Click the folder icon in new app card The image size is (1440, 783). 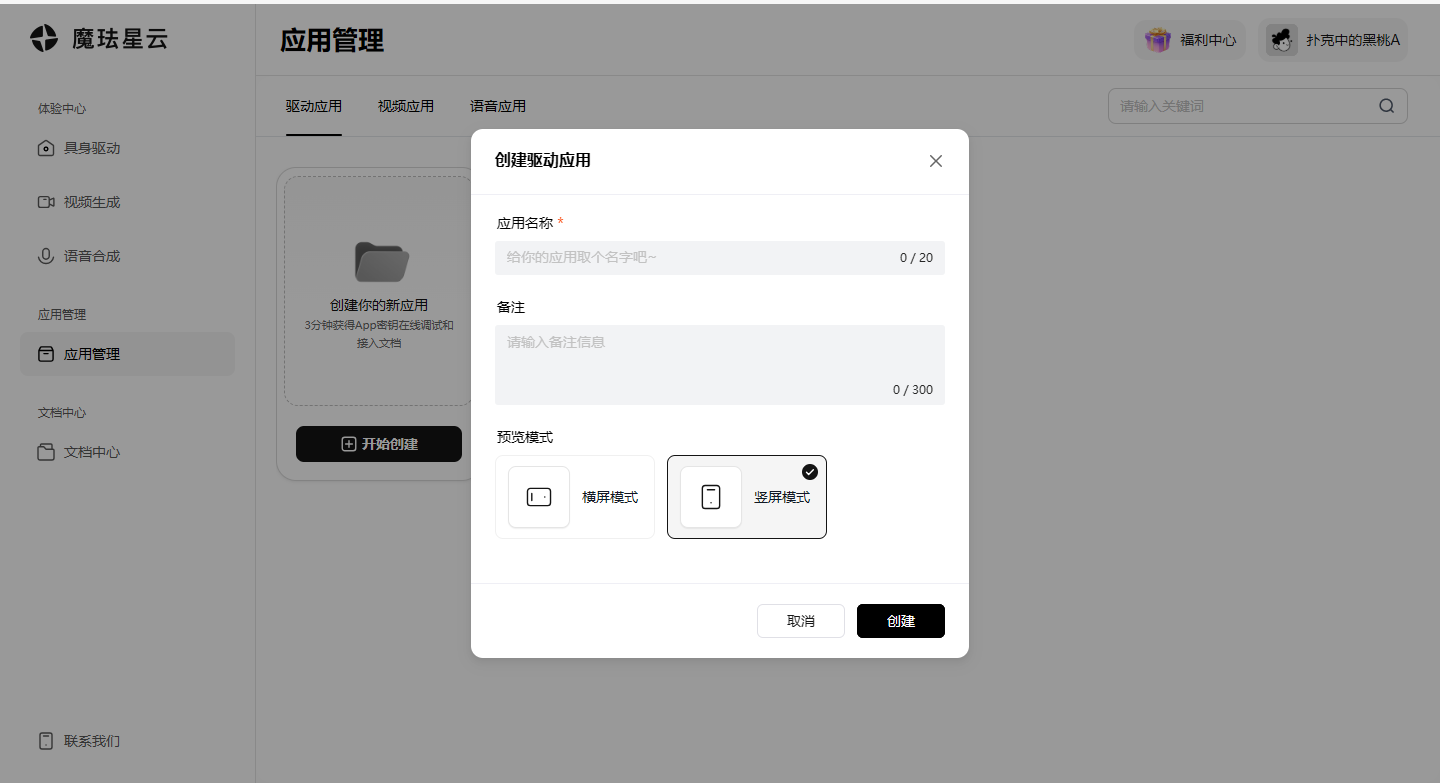(381, 262)
